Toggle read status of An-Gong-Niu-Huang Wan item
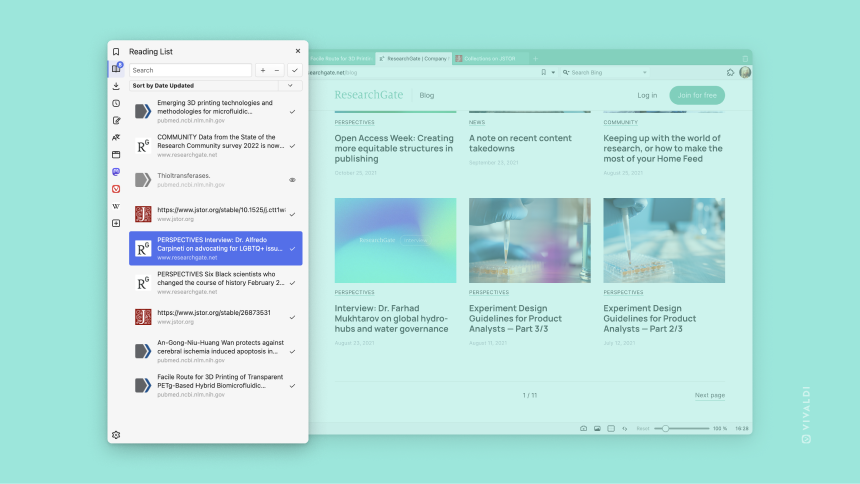 292,352
